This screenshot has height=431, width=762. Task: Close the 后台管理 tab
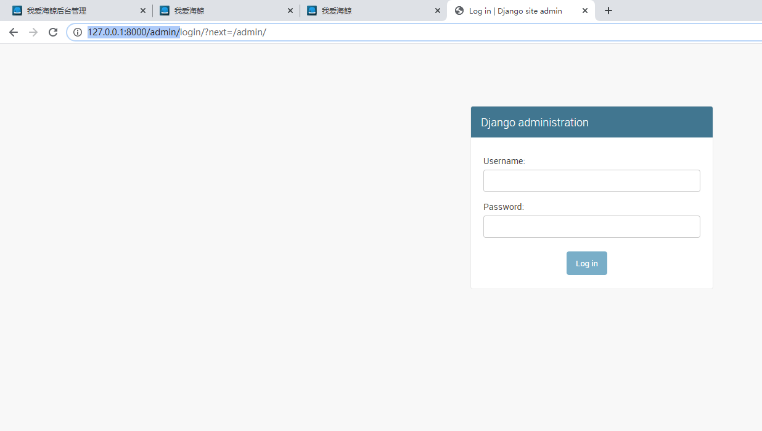(x=143, y=11)
